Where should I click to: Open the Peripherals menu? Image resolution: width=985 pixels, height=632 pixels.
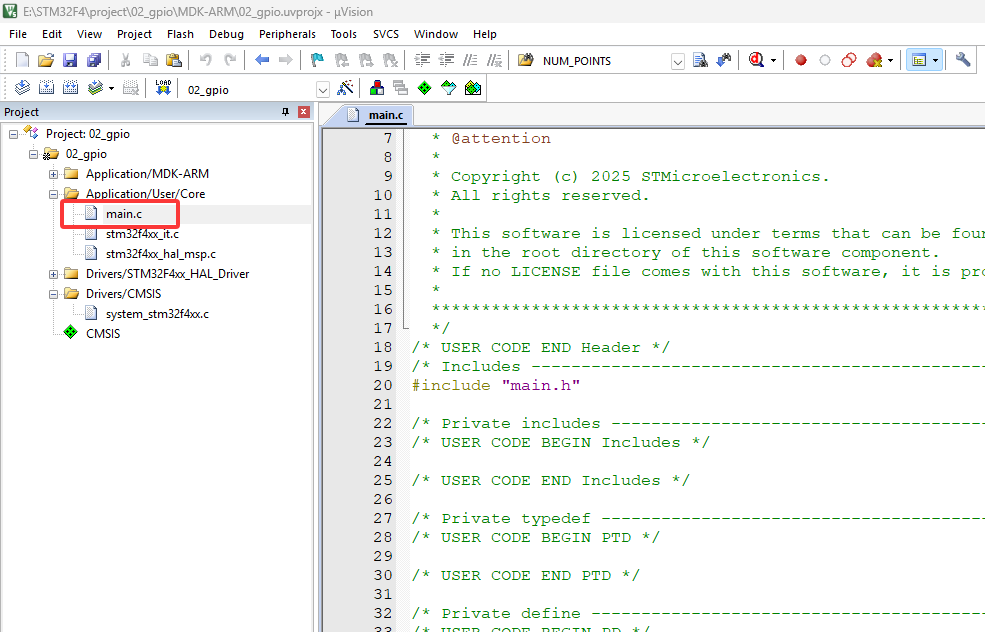point(287,34)
